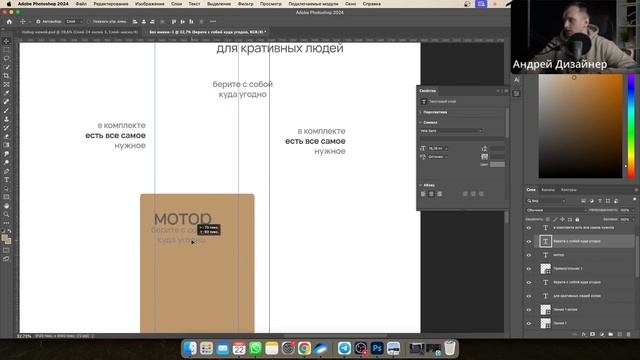Viewport: 640px width, 360px height.
Task: Select the Crop tool
Action: point(7,76)
